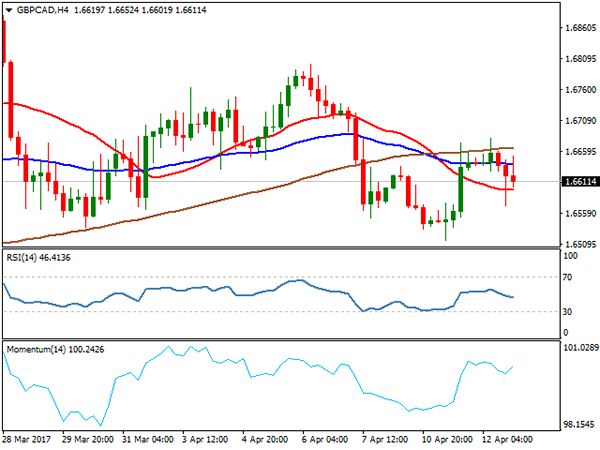The width and height of the screenshot is (600, 450).
Task: Open the chart menu arrow beside GBPCAD,H4
Action: (9, 10)
